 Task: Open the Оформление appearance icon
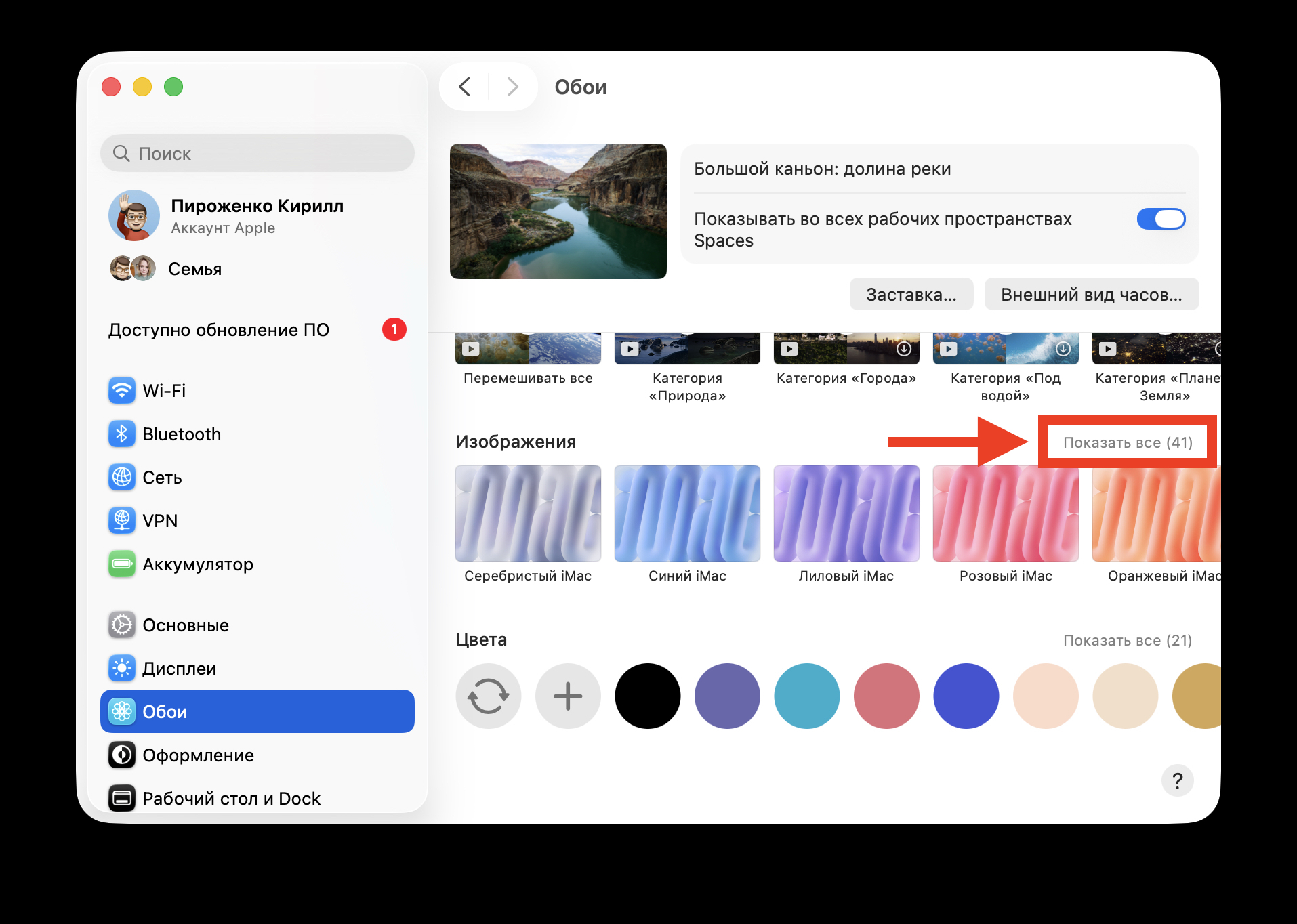[x=122, y=755]
